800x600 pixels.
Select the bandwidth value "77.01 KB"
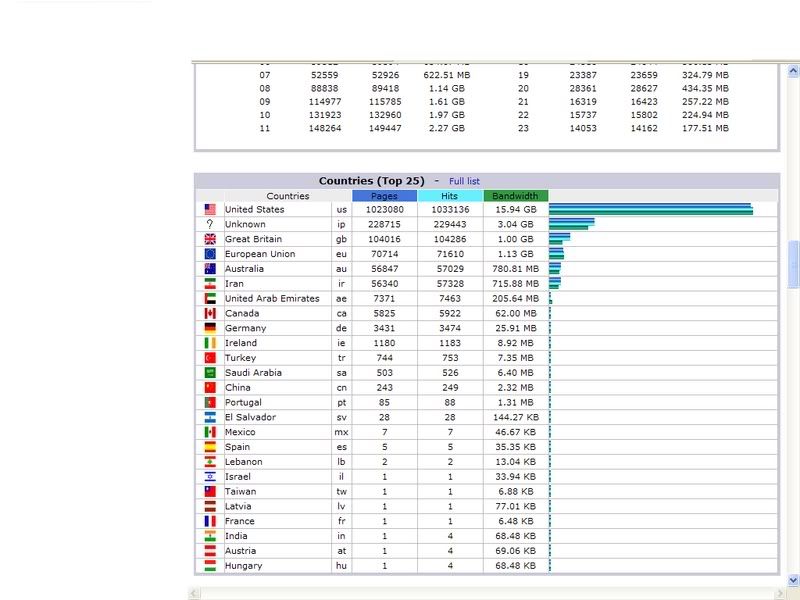click(516, 506)
